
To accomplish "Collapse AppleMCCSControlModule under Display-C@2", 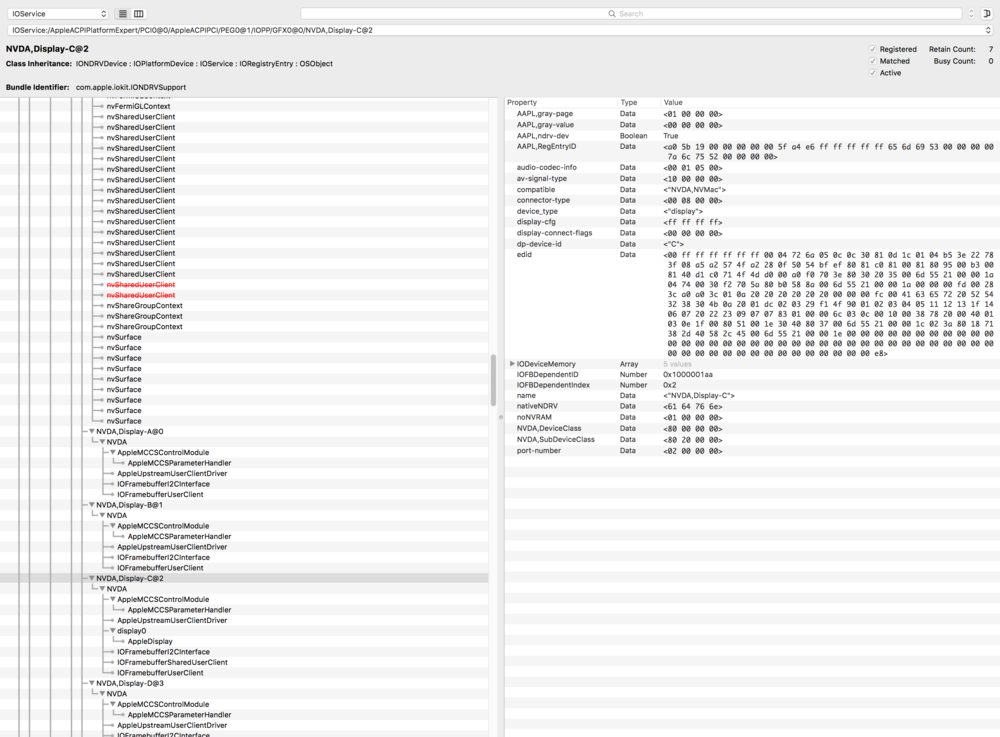I will (112, 599).
